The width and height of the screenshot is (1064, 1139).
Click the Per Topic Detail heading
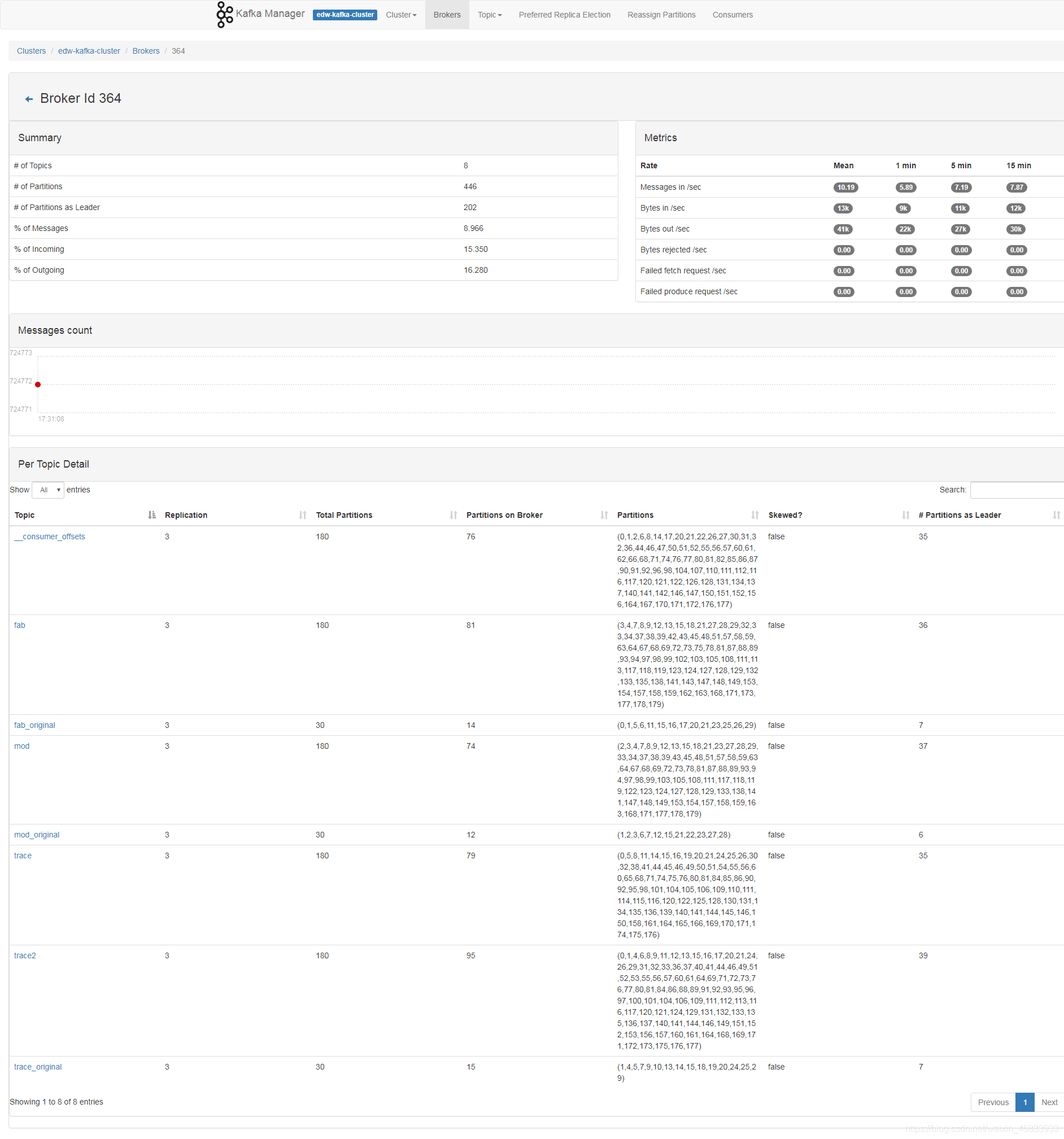(x=53, y=464)
